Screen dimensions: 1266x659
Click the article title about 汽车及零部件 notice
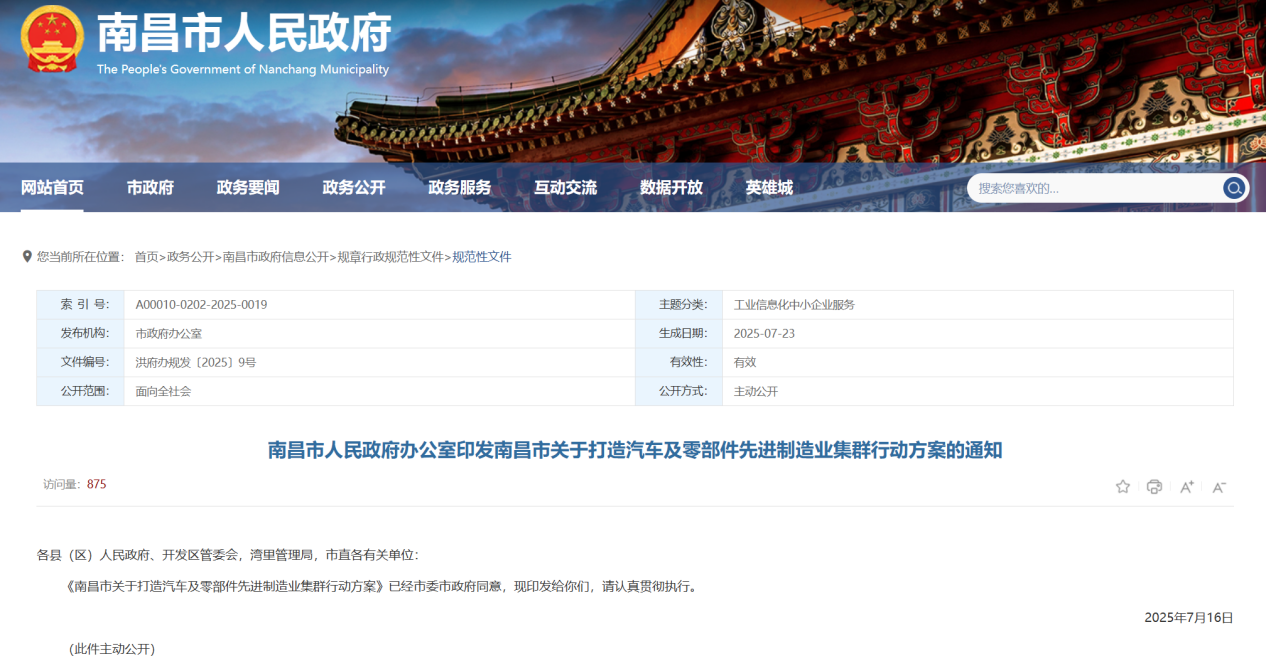633,450
